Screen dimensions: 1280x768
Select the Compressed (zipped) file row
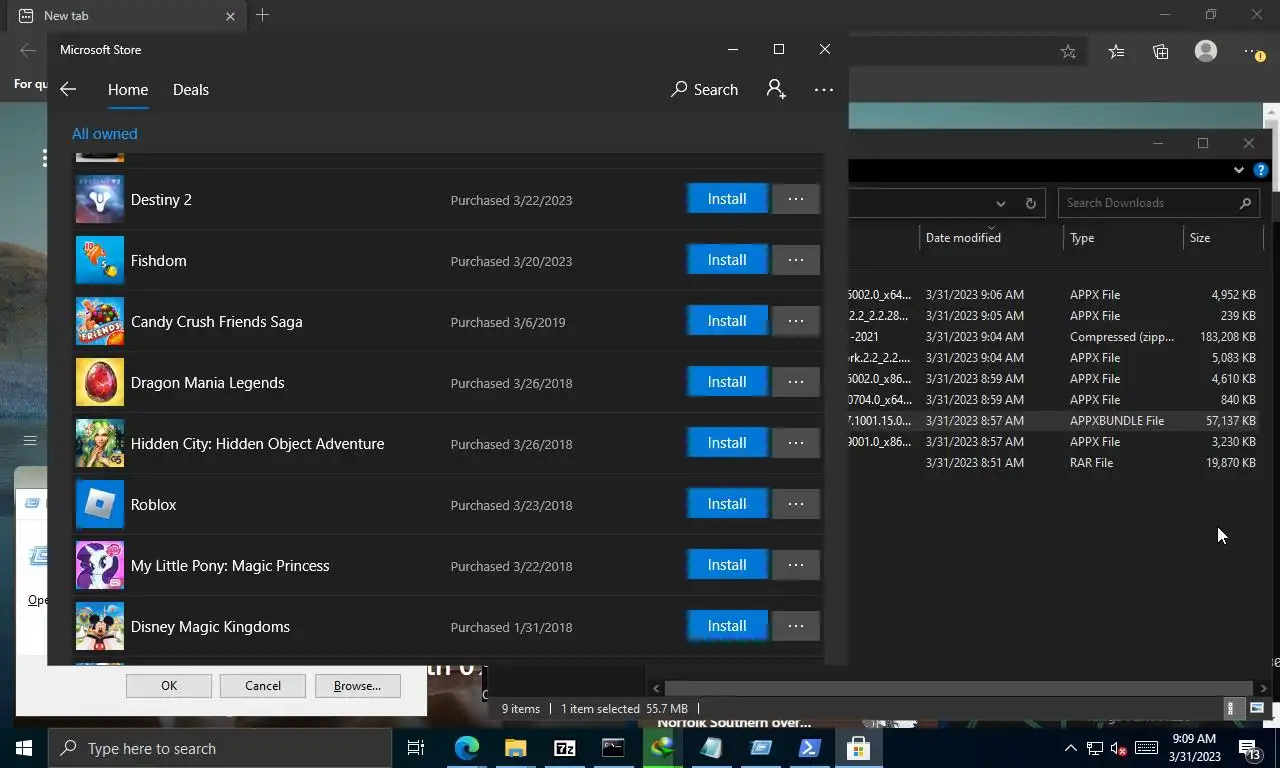(1054, 337)
